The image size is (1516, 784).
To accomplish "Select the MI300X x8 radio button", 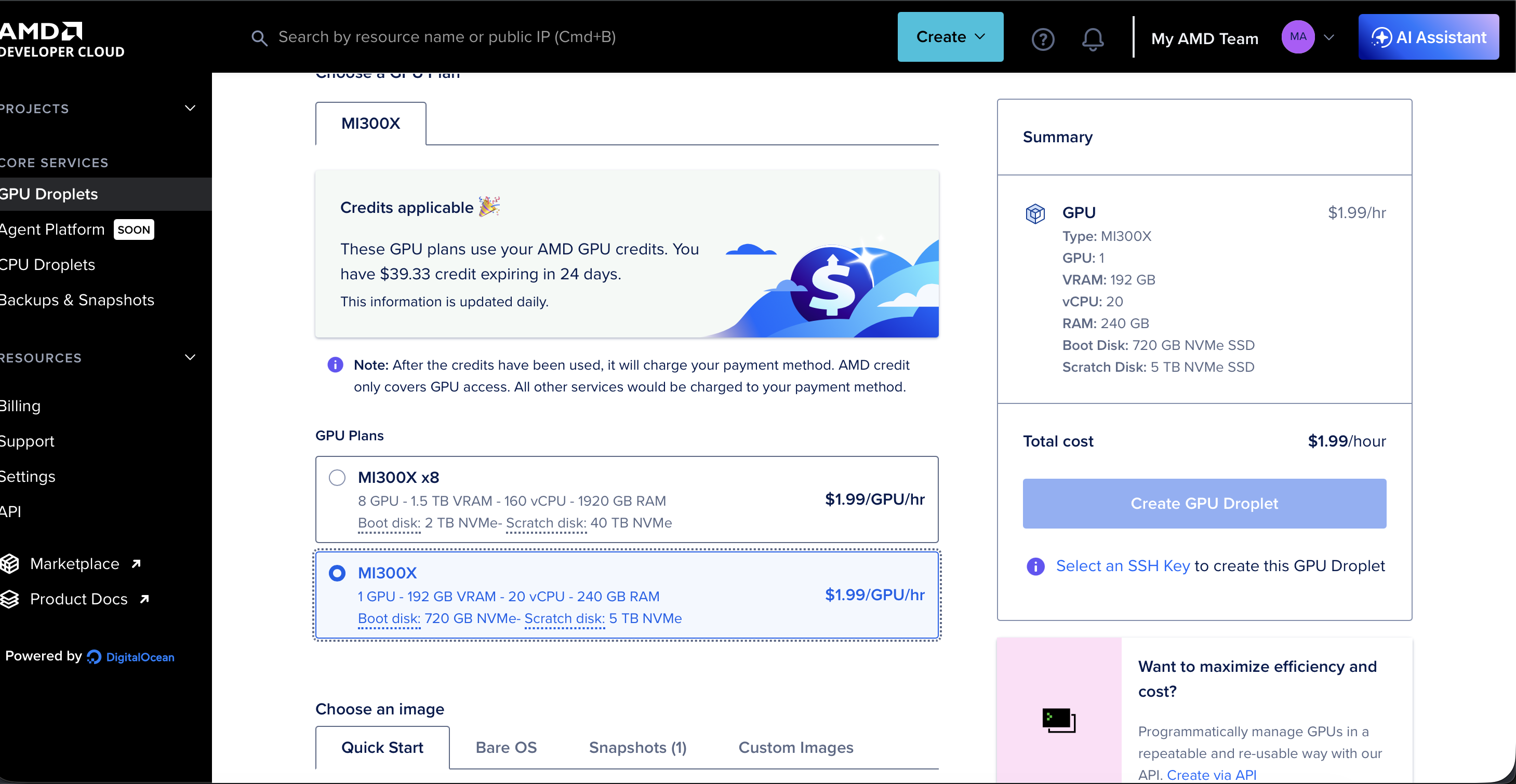I will (337, 478).
